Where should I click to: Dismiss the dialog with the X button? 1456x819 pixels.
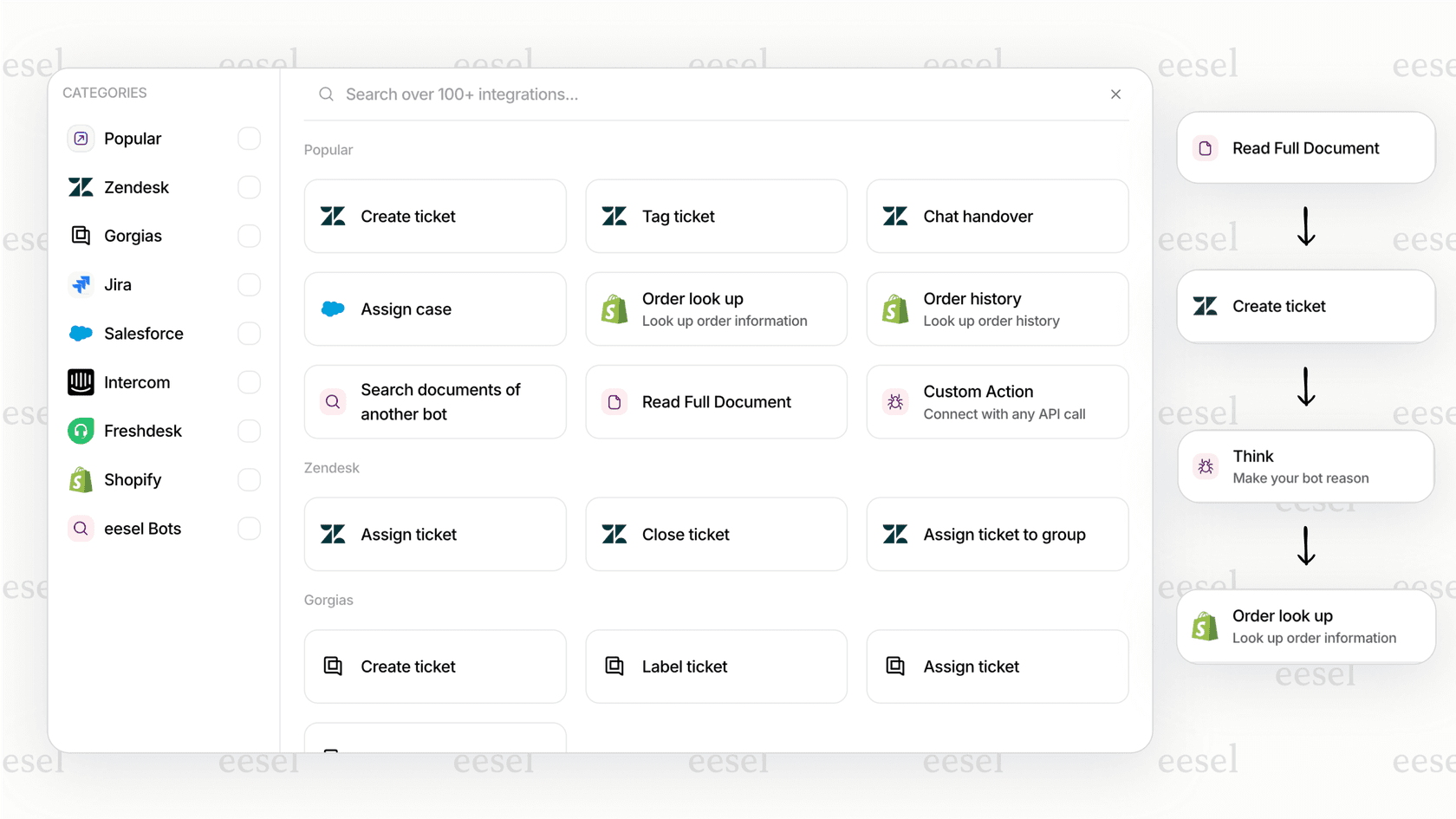tap(1115, 94)
